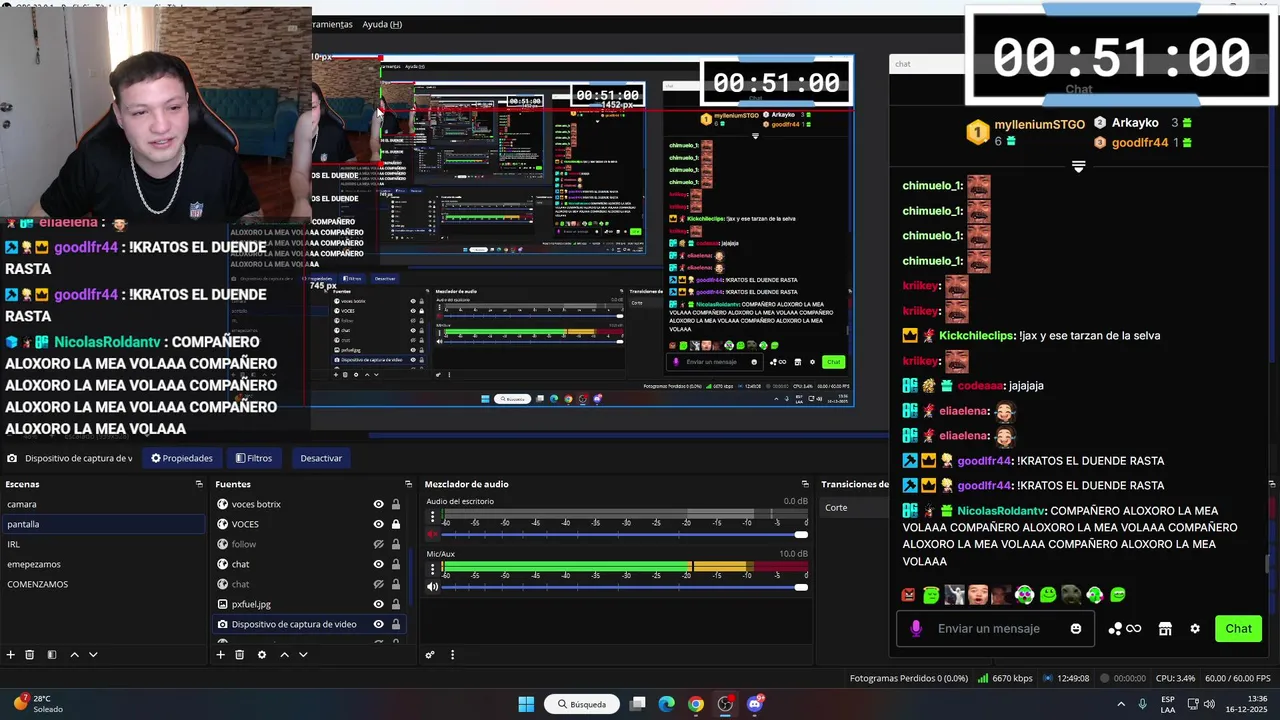The image size is (1280, 720).
Task: Open the emoji picker in chat input
Action: tap(1076, 629)
